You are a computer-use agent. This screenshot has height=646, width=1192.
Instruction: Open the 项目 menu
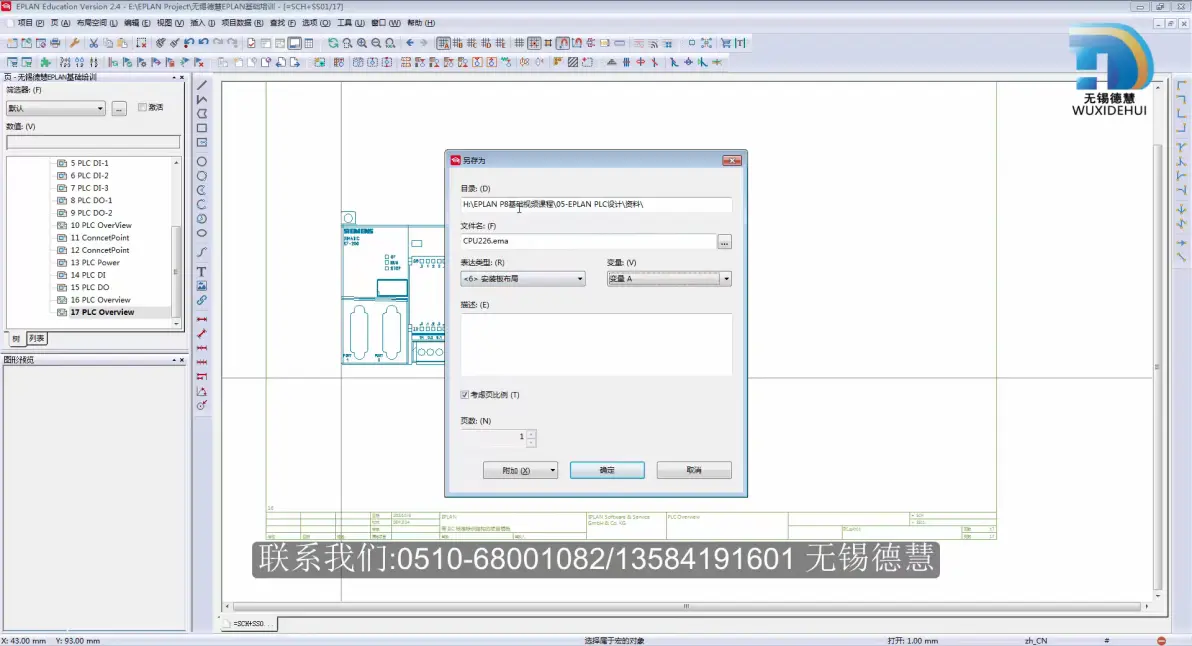point(30,23)
